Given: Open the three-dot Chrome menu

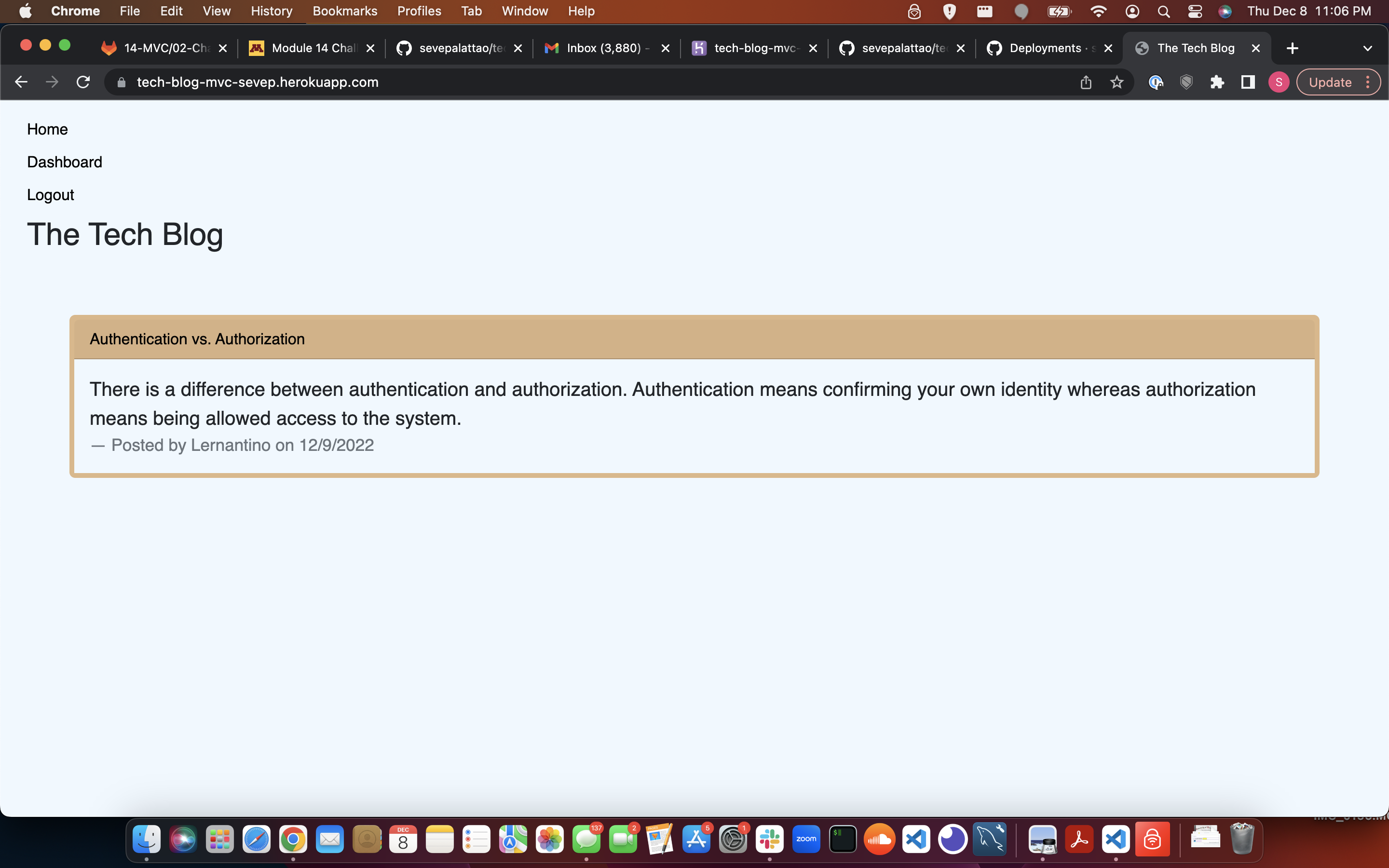Looking at the screenshot, I should click(1369, 82).
